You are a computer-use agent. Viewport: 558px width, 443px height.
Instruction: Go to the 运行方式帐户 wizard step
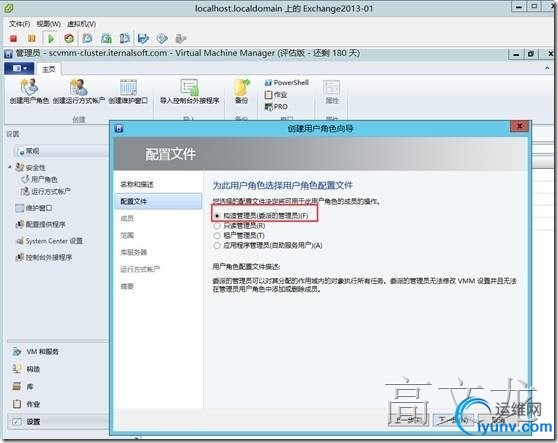pyautogui.click(x=140, y=269)
